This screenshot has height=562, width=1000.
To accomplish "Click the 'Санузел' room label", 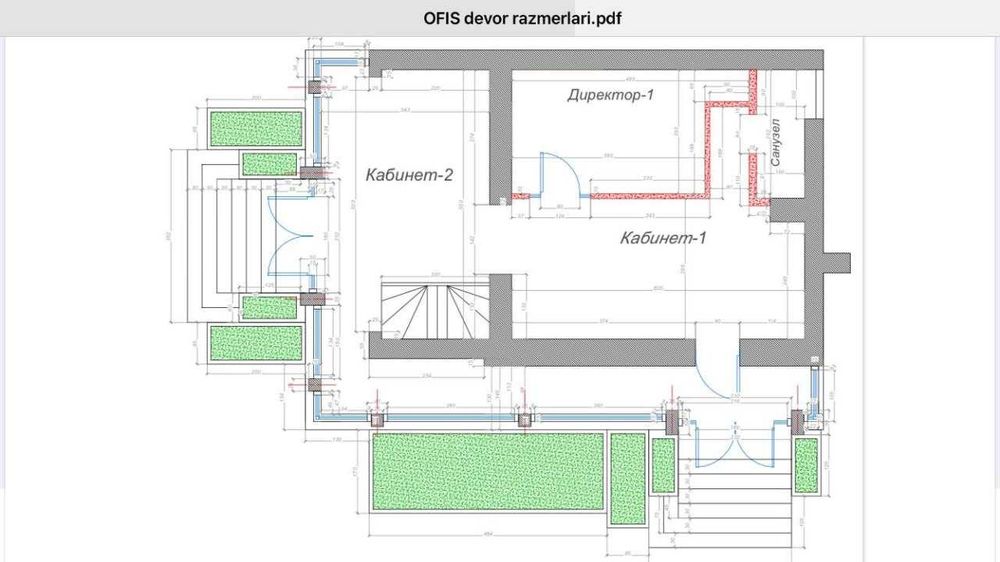I will click(x=776, y=143).
